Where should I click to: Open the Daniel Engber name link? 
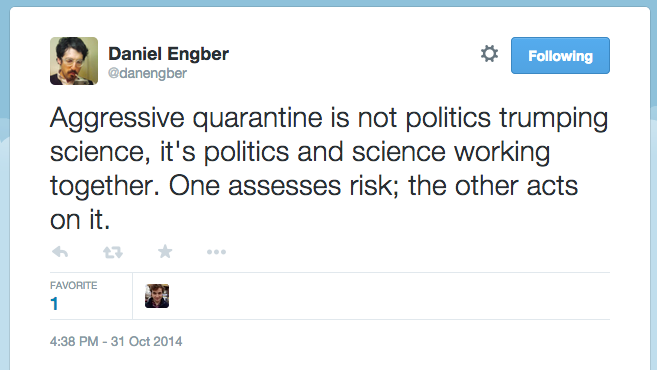[x=168, y=54]
